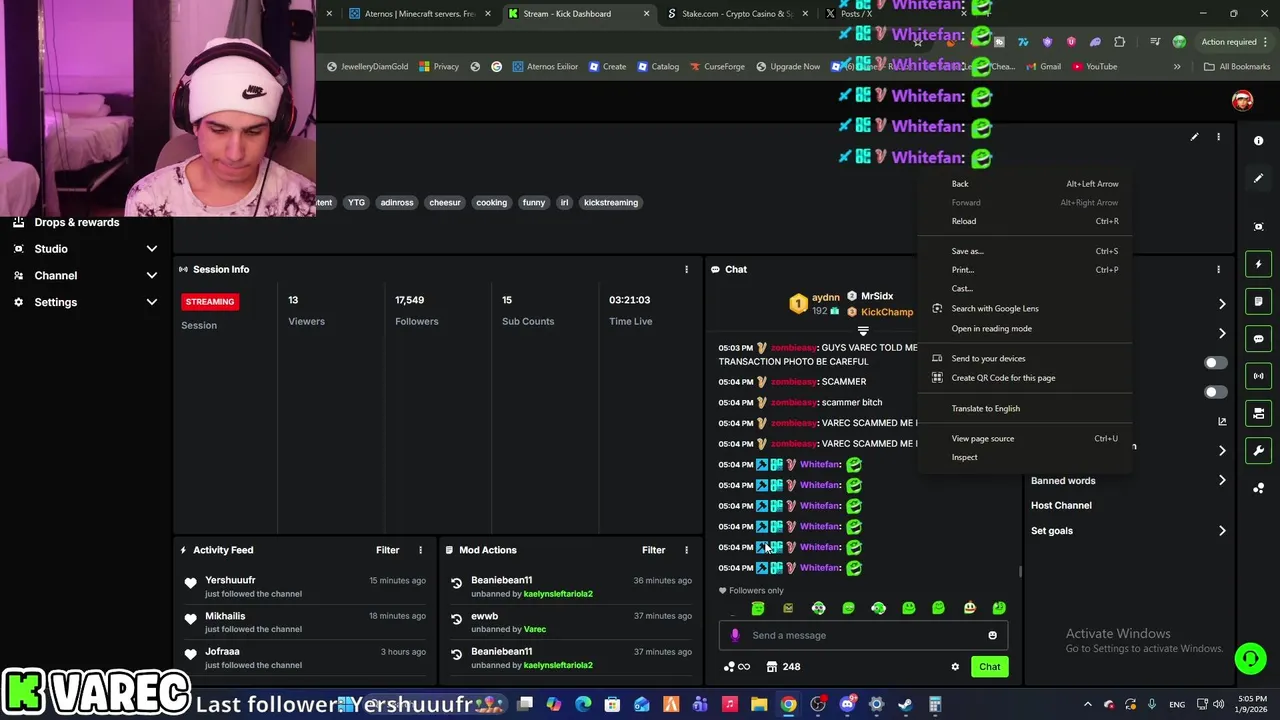Screen dimensions: 1280x720
Task: Open the CurseForge bookmark
Action: pos(716,67)
